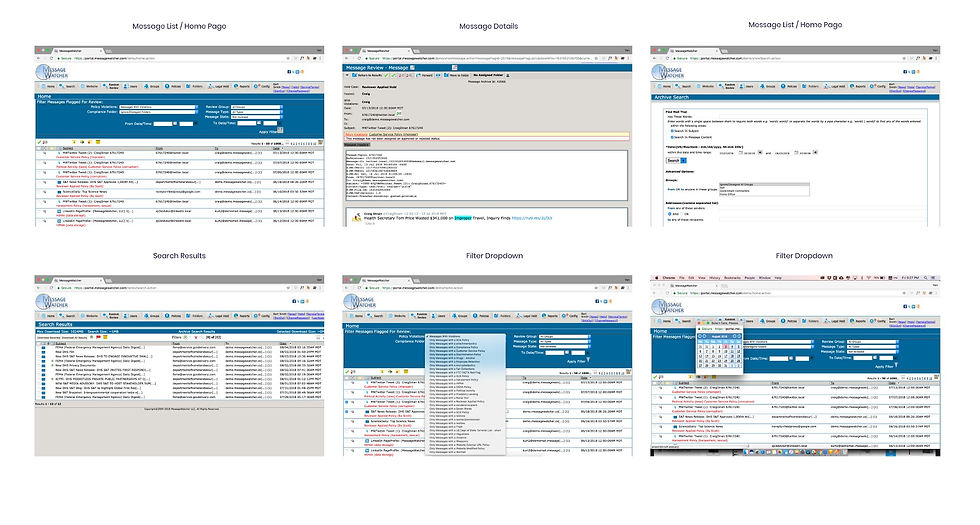Expand Message State dropdown in popup-free Home screenshot
Screen dimensions: 980x525
tap(257, 117)
